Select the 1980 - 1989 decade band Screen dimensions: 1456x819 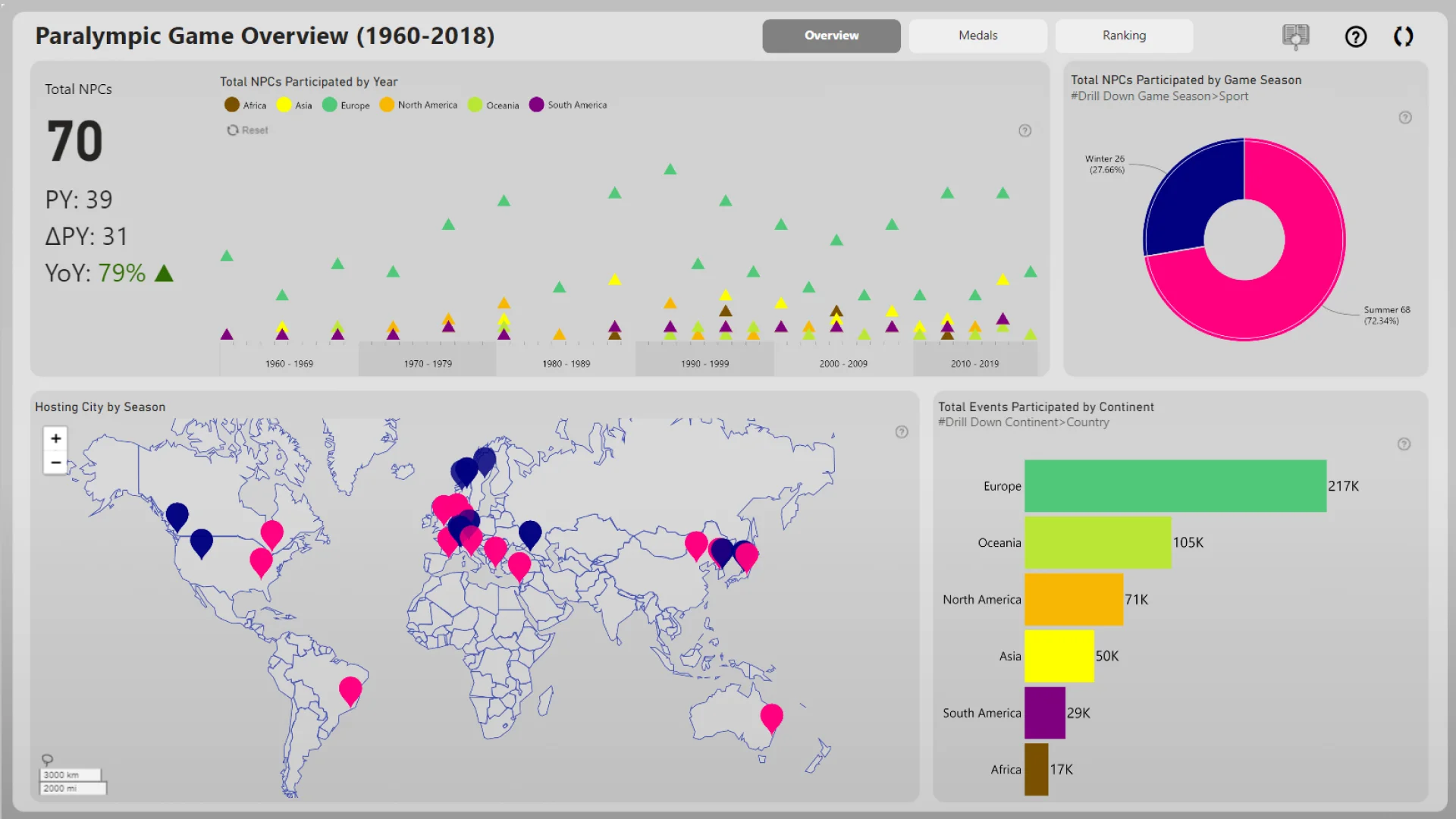coord(566,363)
